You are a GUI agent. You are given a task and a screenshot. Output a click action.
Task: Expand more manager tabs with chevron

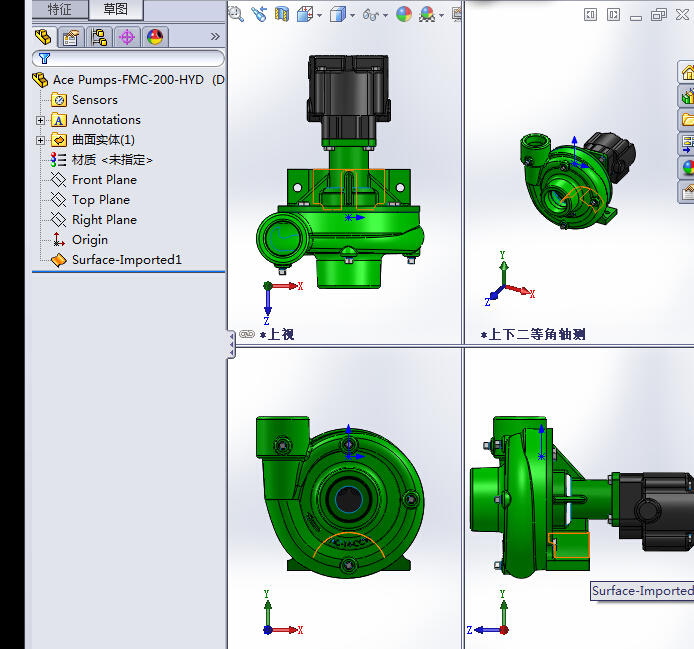tap(215, 36)
